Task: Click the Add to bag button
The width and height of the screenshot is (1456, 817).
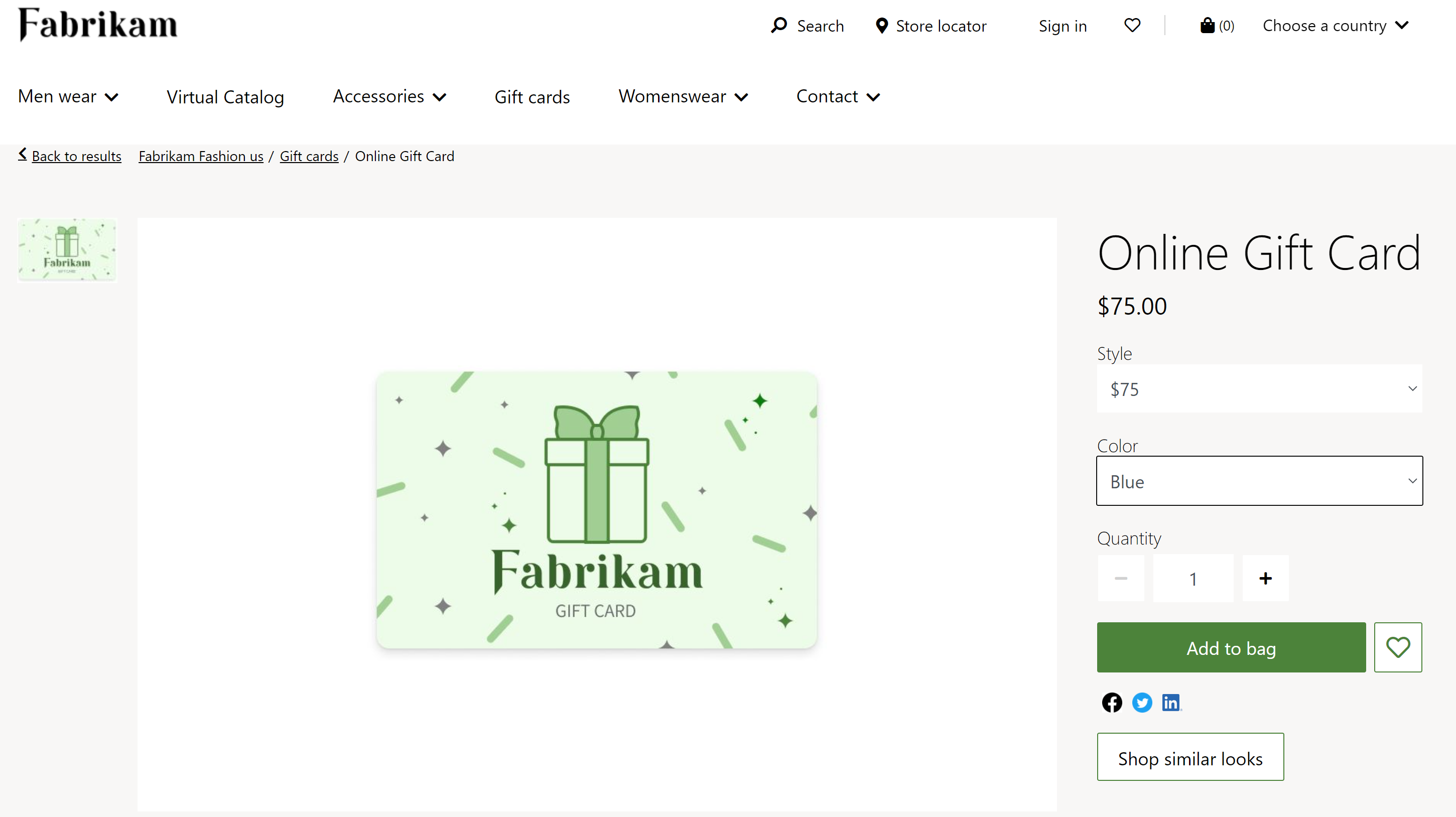Action: (1231, 648)
